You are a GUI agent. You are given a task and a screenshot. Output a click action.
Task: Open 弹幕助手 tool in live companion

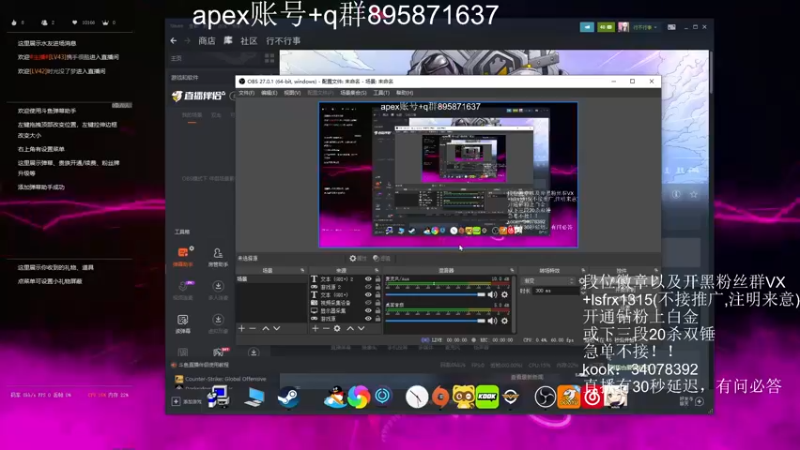click(183, 257)
